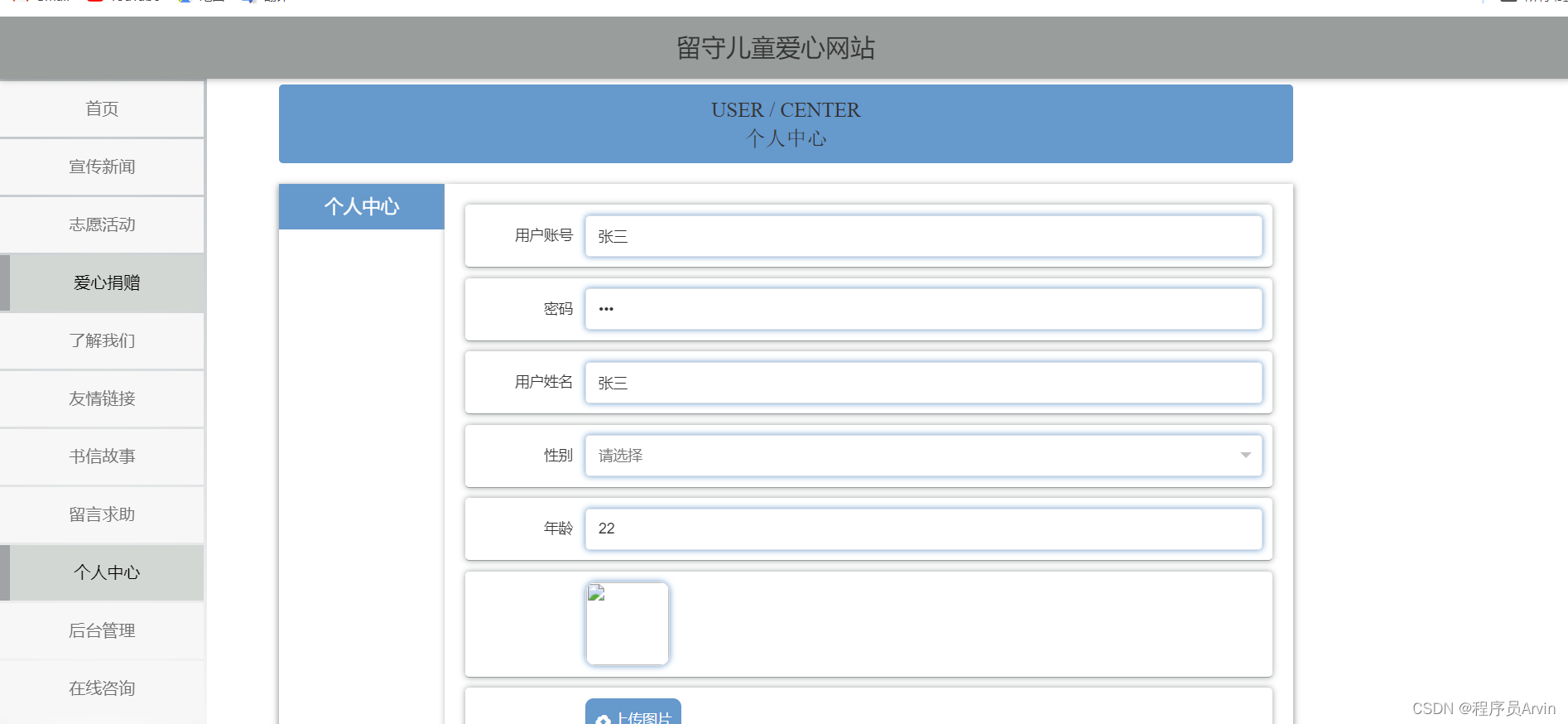The width and height of the screenshot is (1568, 724).
Task: Click the 年龄 field label
Action: 559,528
